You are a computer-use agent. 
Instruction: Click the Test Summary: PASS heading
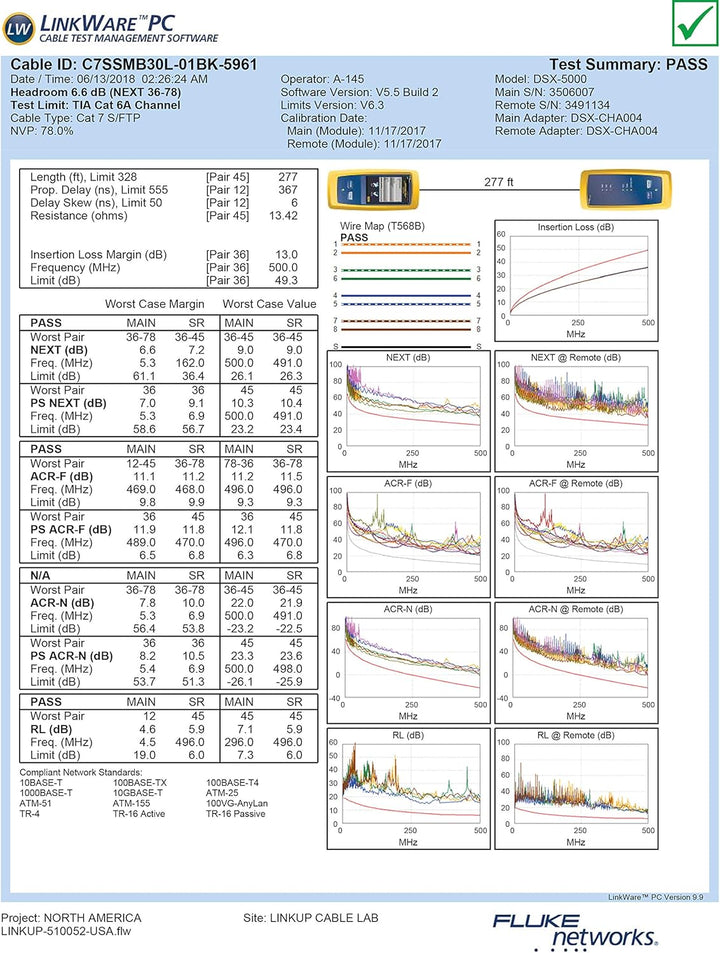pos(628,64)
